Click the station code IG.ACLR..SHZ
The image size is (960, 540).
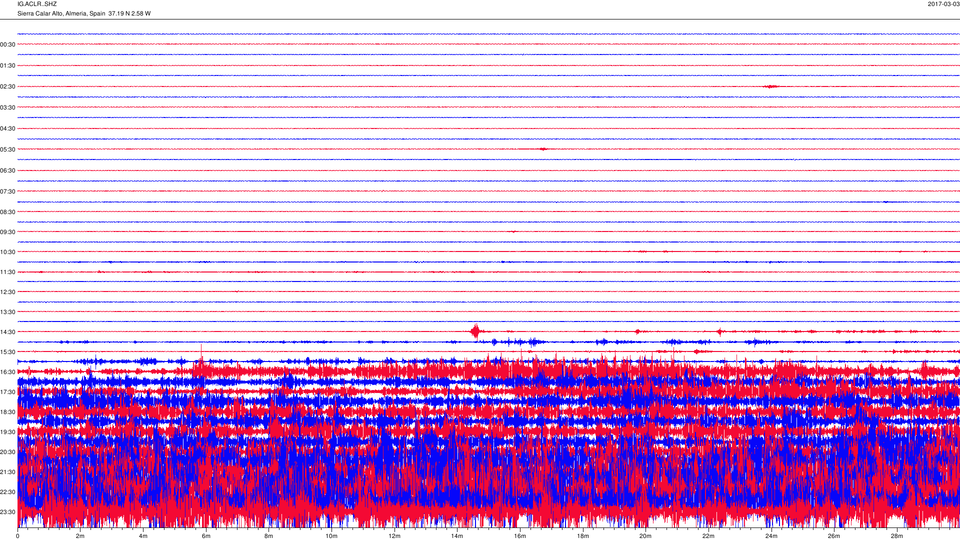pyautogui.click(x=37, y=4)
